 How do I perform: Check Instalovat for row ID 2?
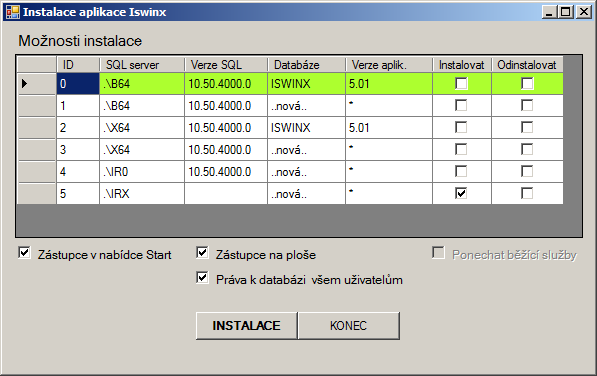(461, 127)
